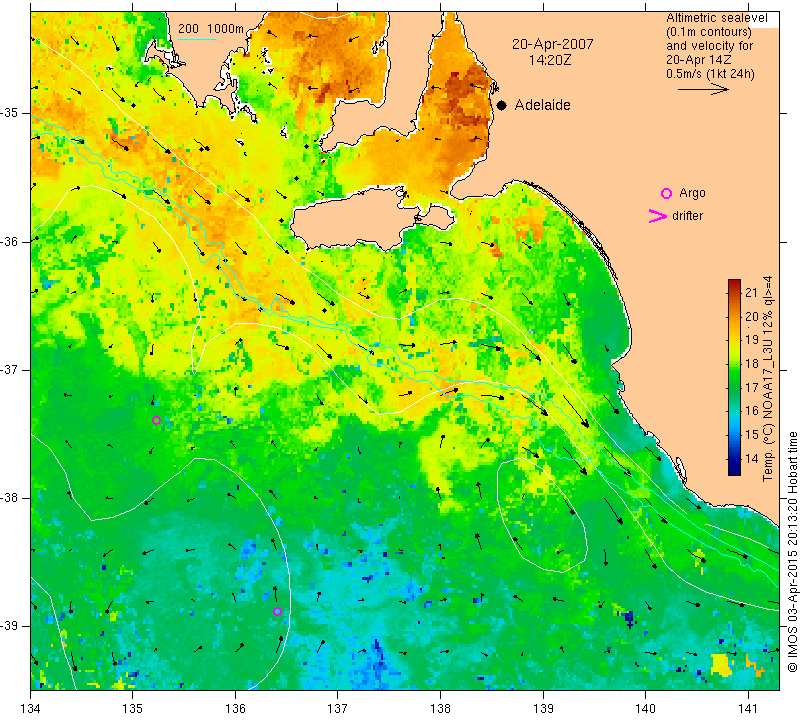This screenshot has width=800, height=720.
Task: Click the magenta drifter symbol in the legend
Action: 658,216
